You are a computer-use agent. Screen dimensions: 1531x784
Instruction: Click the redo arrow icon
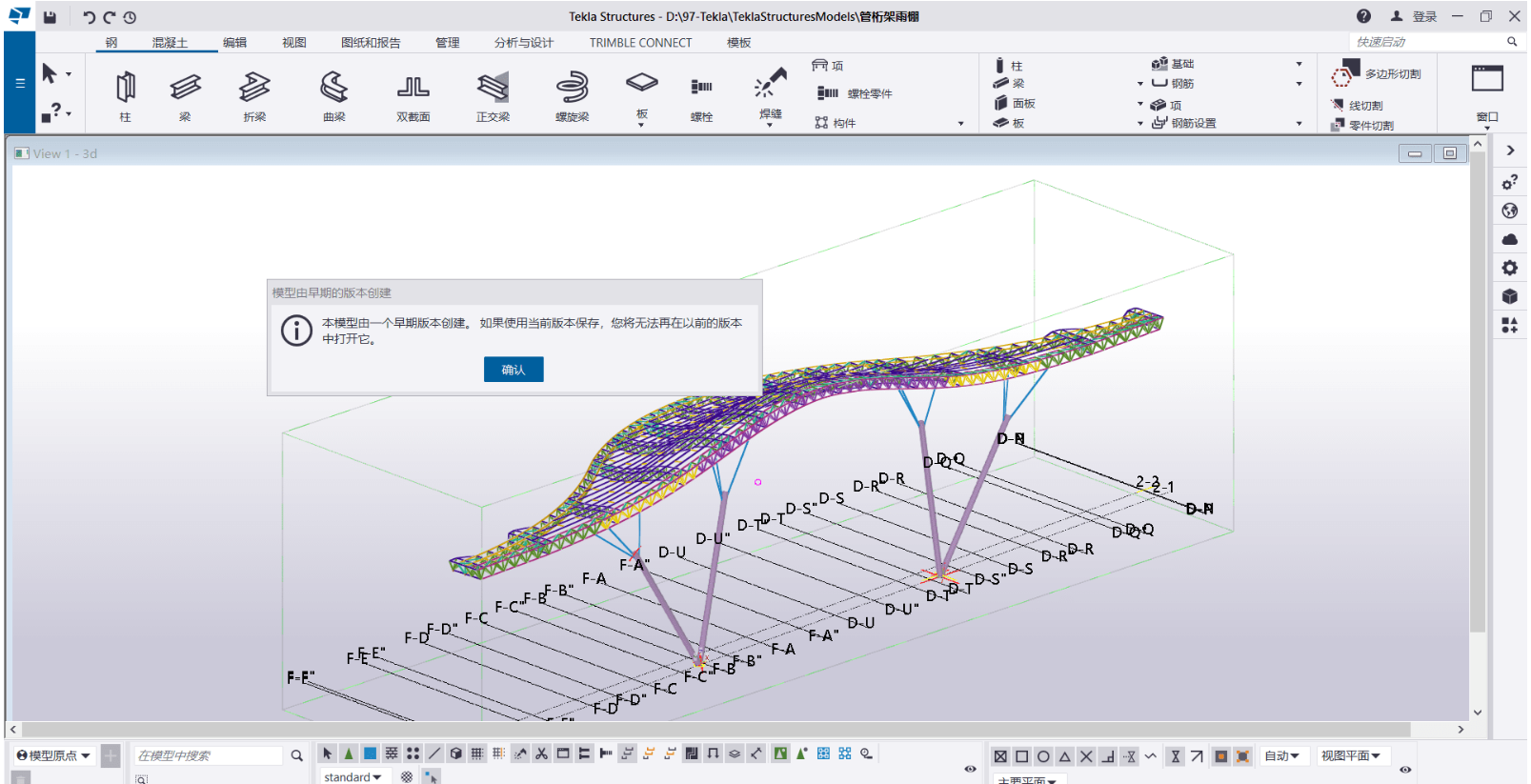[110, 17]
